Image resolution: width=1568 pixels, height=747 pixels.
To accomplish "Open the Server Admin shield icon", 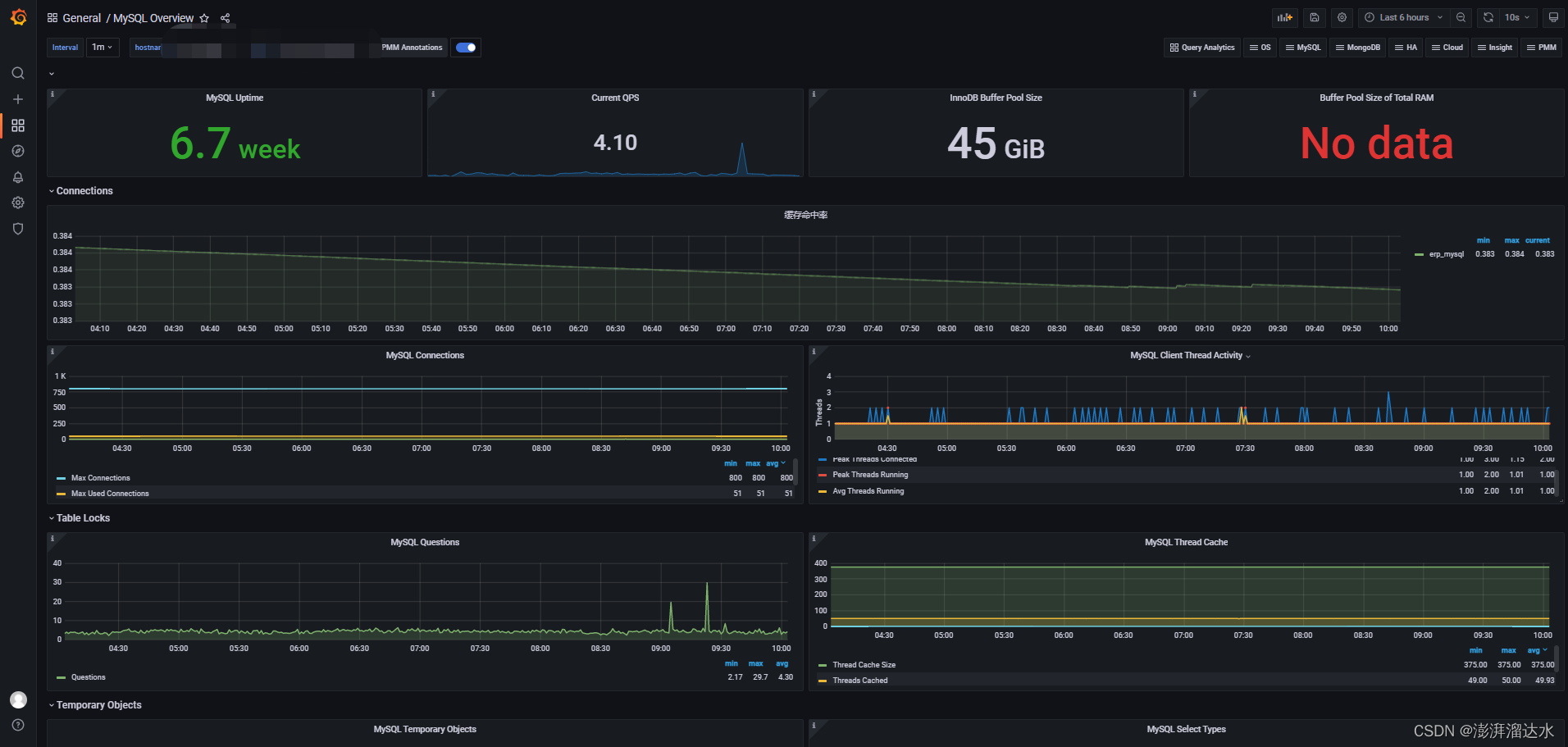I will 18,229.
